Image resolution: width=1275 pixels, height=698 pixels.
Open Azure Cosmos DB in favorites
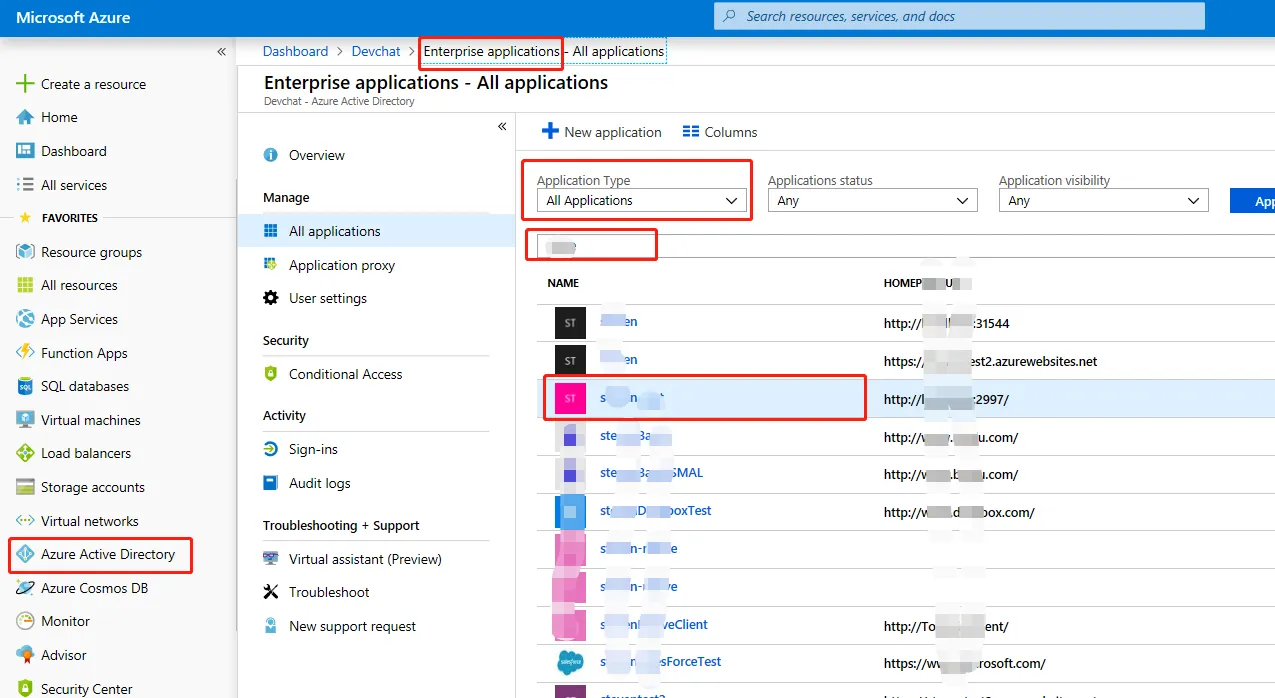click(x=94, y=588)
